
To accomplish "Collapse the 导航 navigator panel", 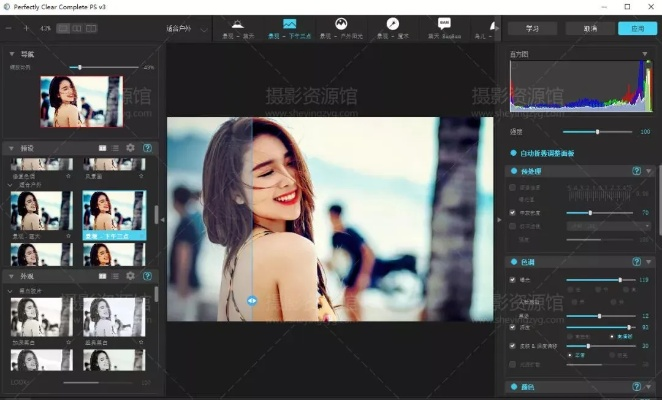I will pyautogui.click(x=11, y=54).
